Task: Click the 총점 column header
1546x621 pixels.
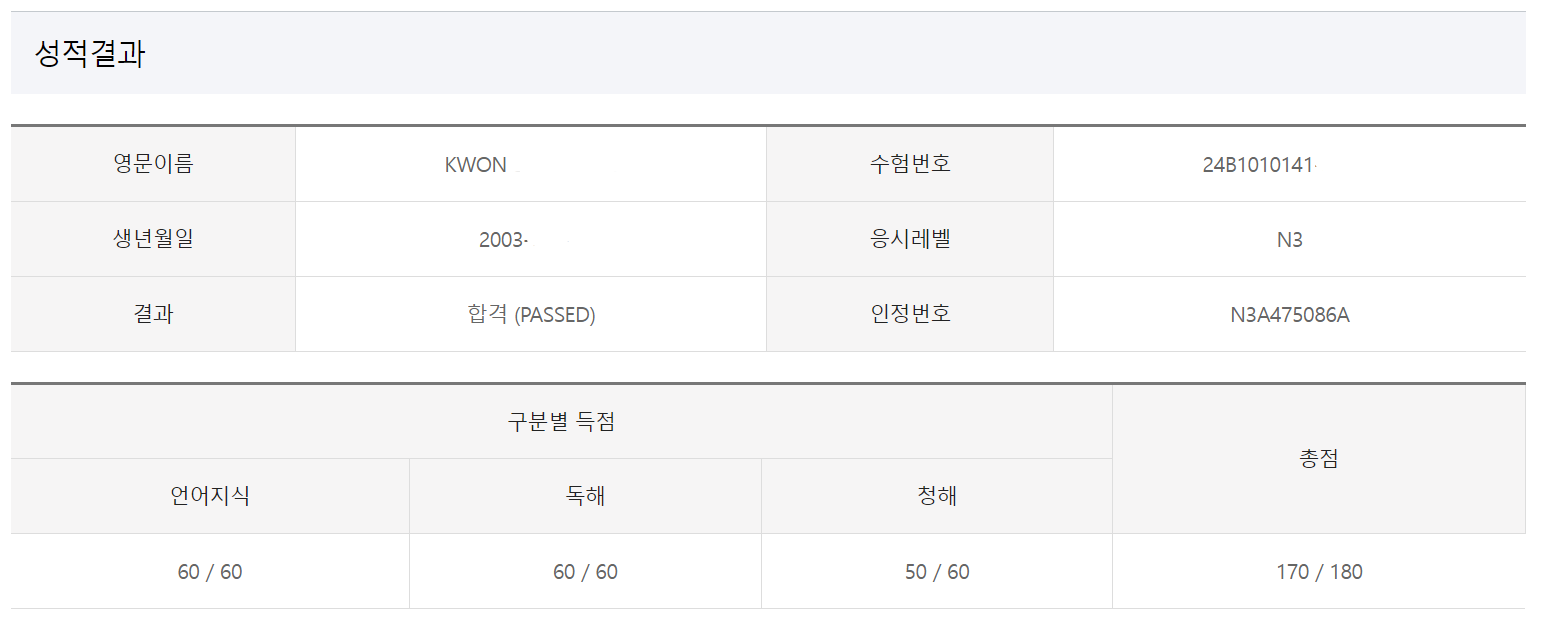Action: tap(1318, 459)
